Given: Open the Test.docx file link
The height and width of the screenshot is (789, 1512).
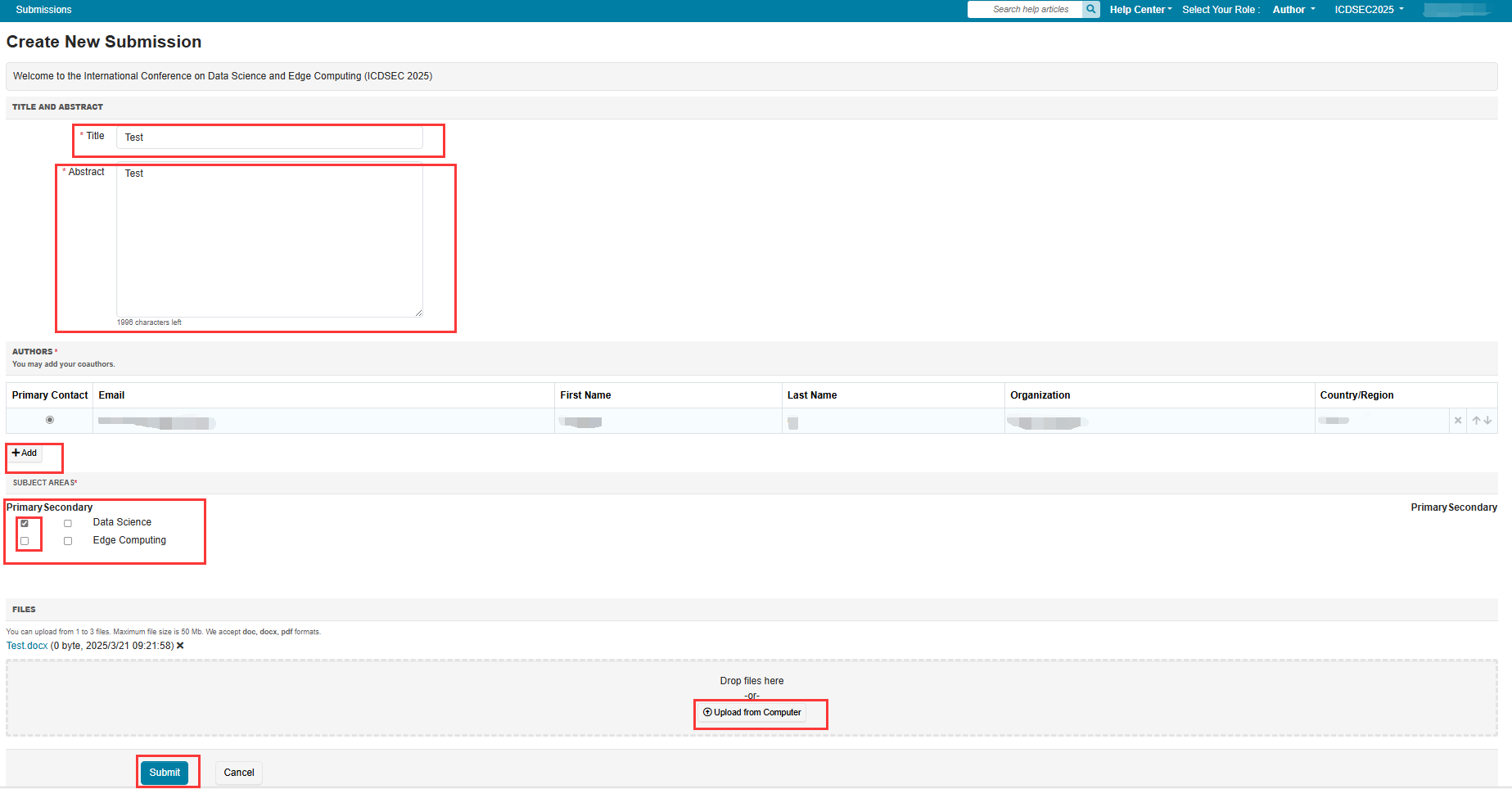Looking at the screenshot, I should pyautogui.click(x=27, y=646).
